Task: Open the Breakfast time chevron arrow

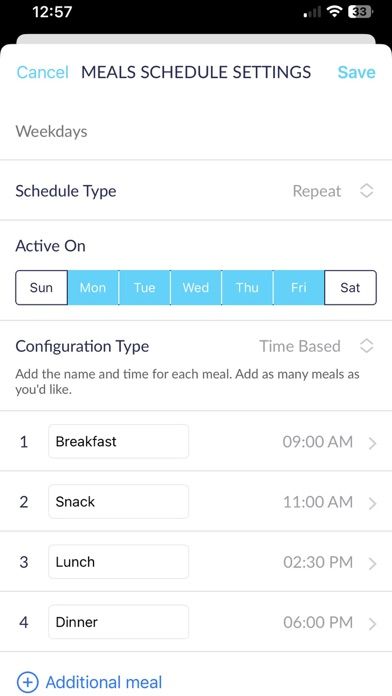Action: point(372,443)
